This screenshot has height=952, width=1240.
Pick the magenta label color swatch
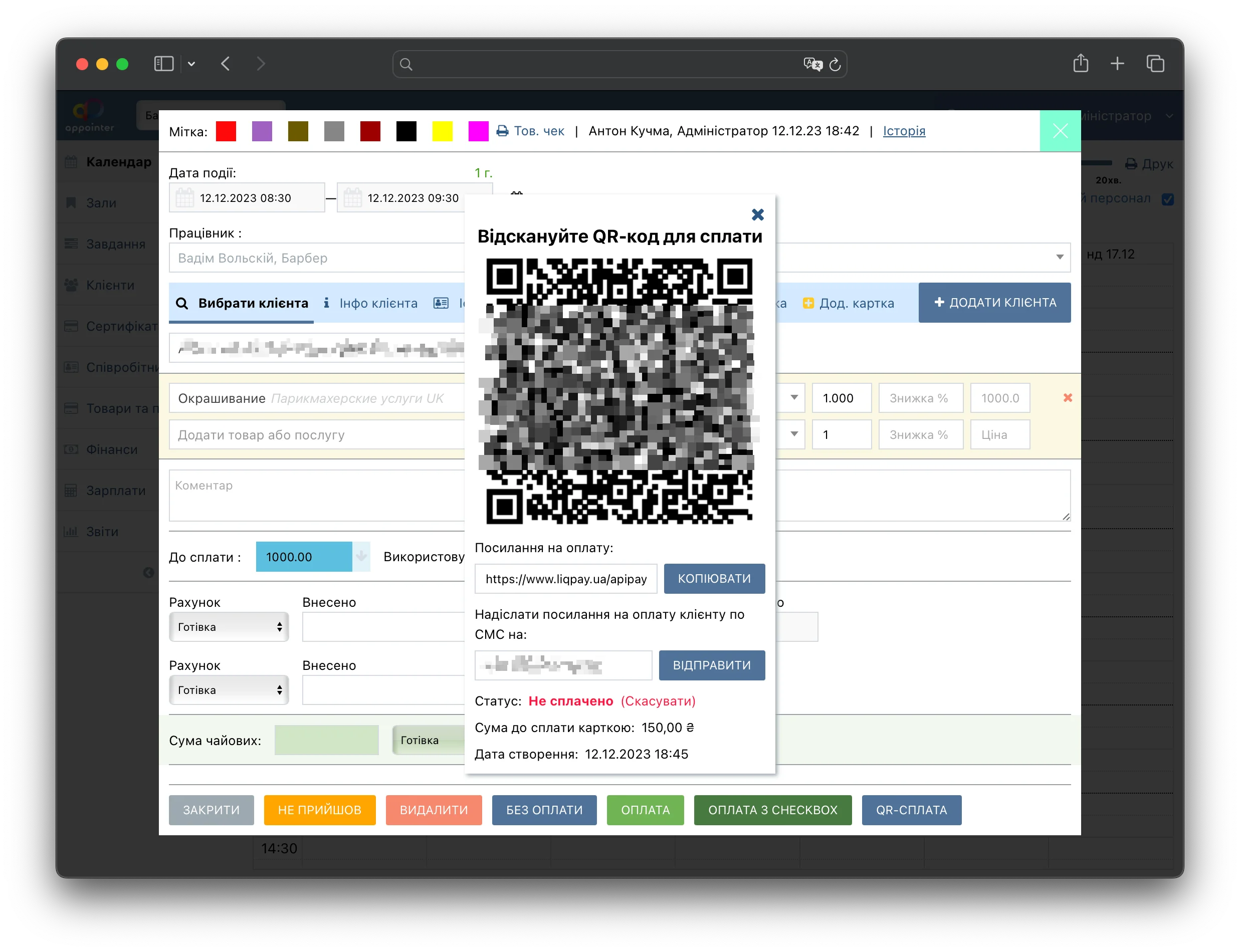point(478,131)
